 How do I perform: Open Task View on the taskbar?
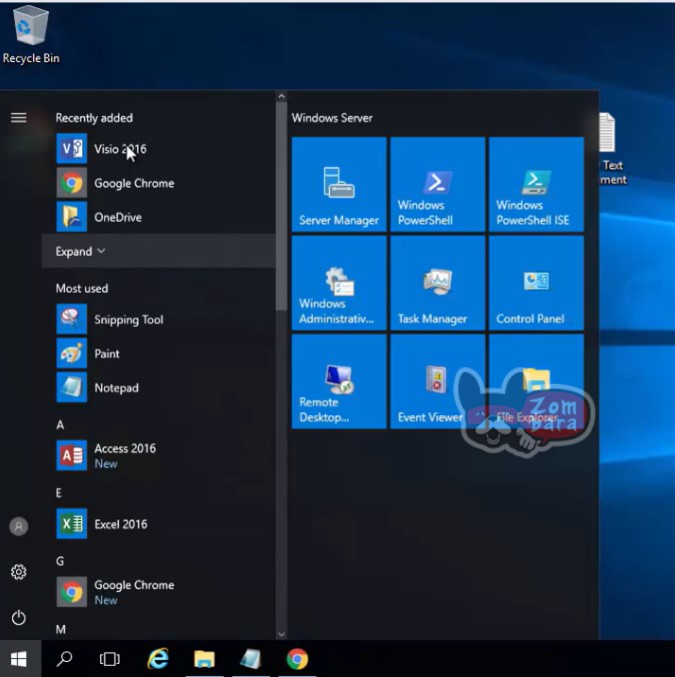click(x=110, y=659)
